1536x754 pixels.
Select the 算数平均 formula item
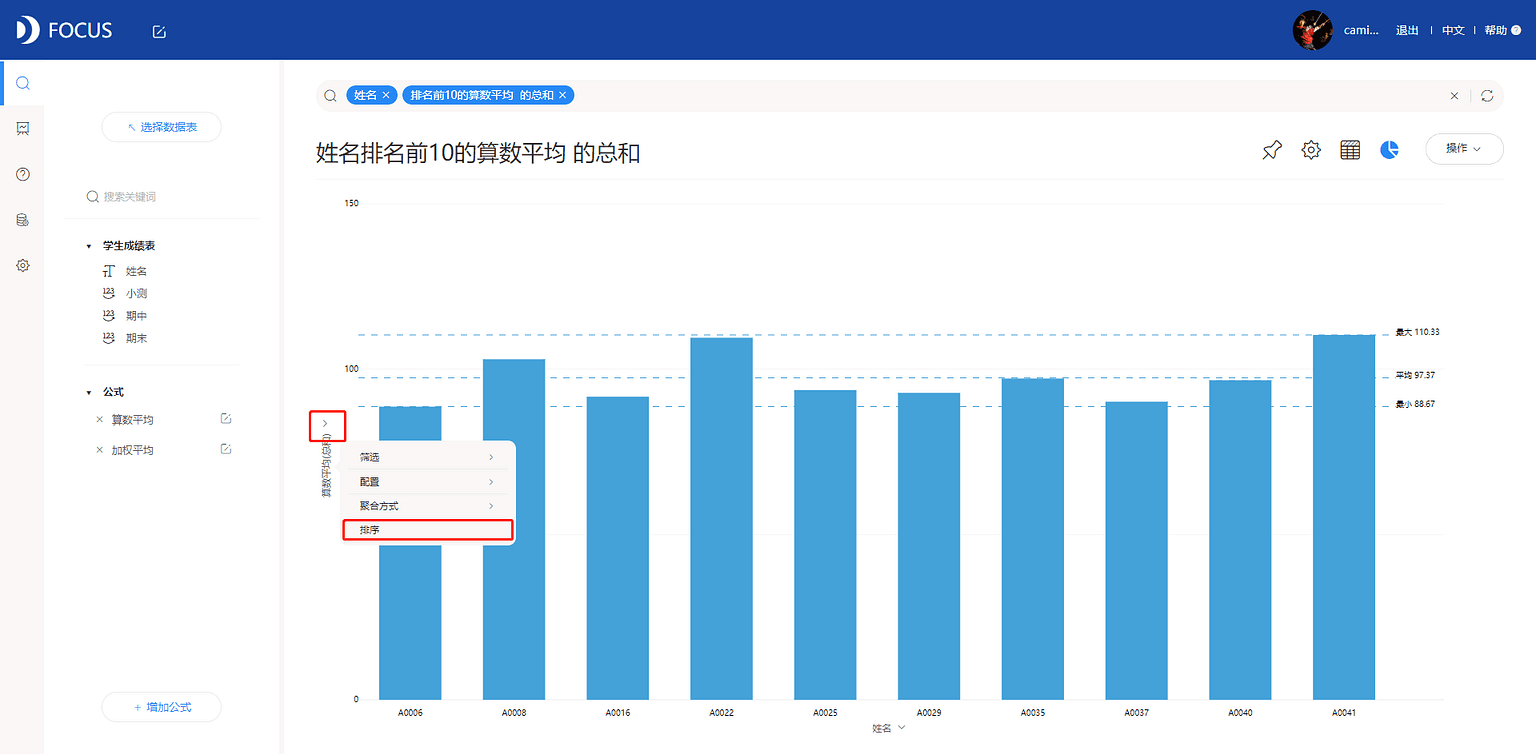pos(132,420)
